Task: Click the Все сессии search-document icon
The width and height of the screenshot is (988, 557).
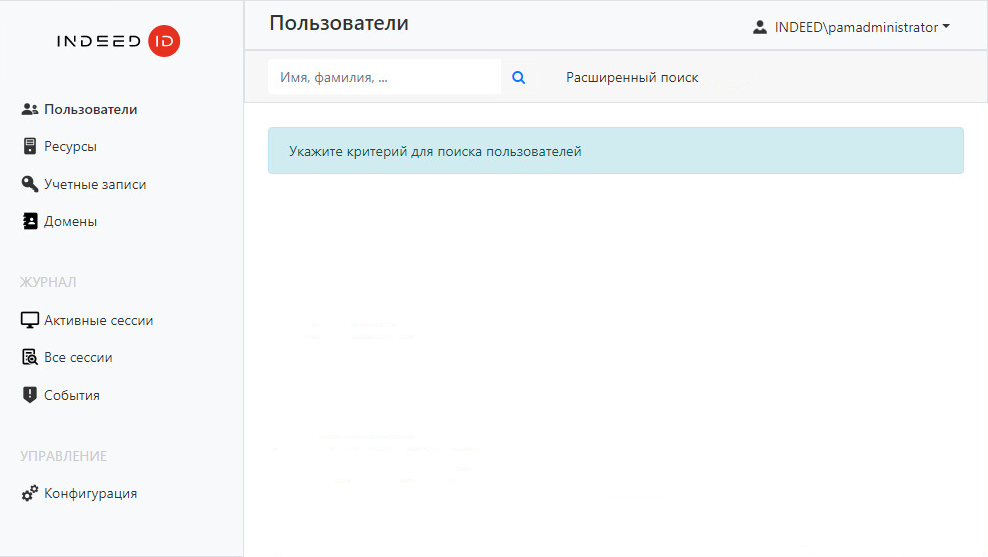Action: 29,357
